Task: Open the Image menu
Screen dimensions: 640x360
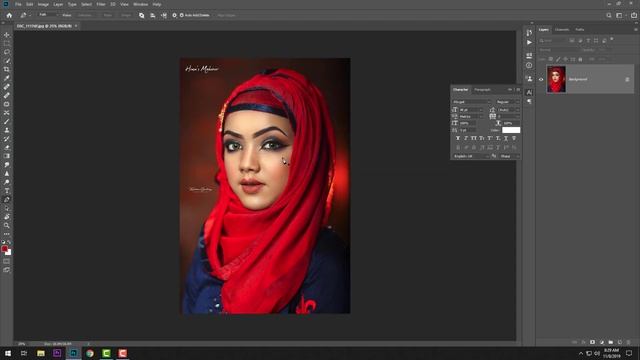Action: coord(43,4)
